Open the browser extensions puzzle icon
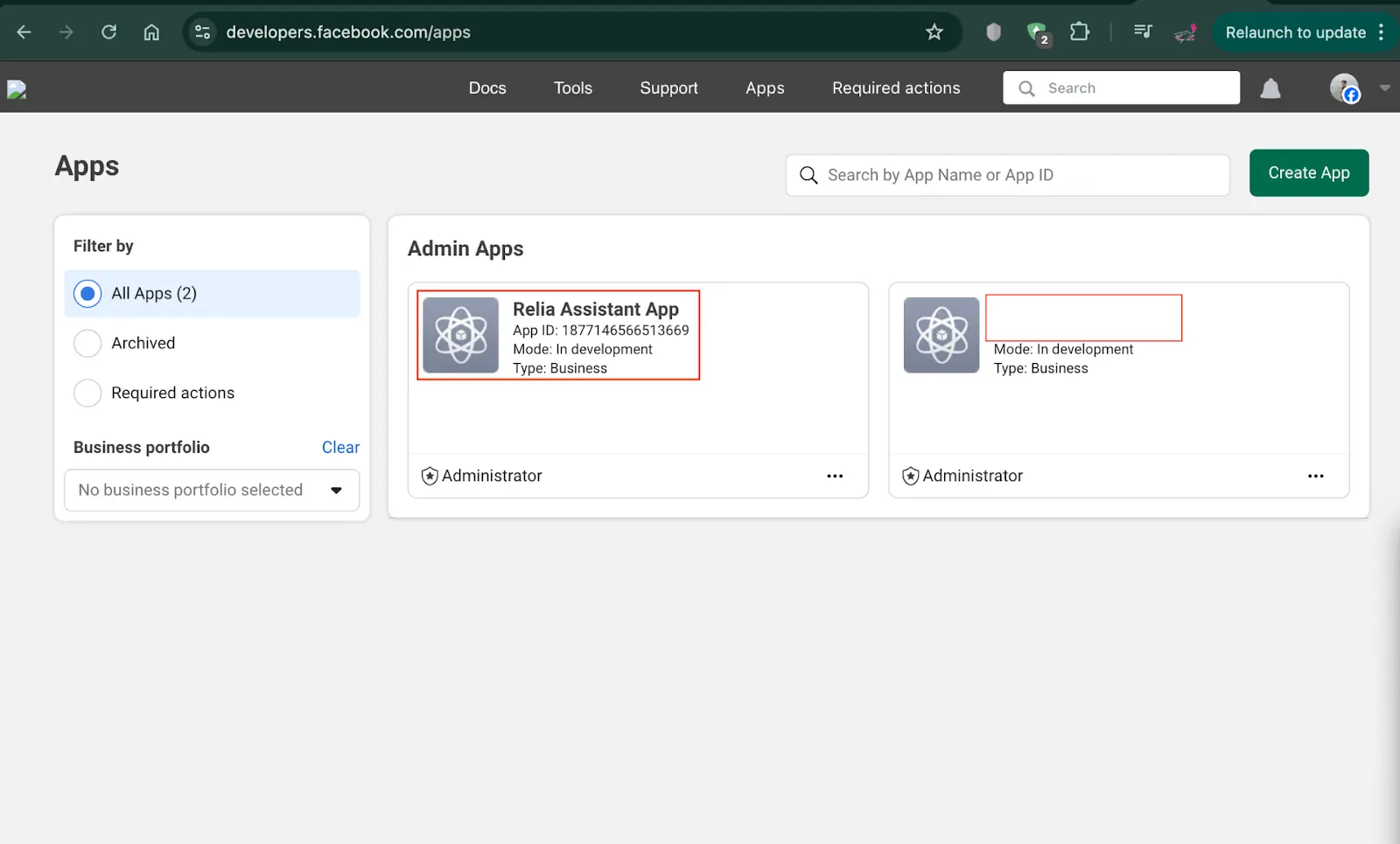The width and height of the screenshot is (1400, 844). (1080, 32)
